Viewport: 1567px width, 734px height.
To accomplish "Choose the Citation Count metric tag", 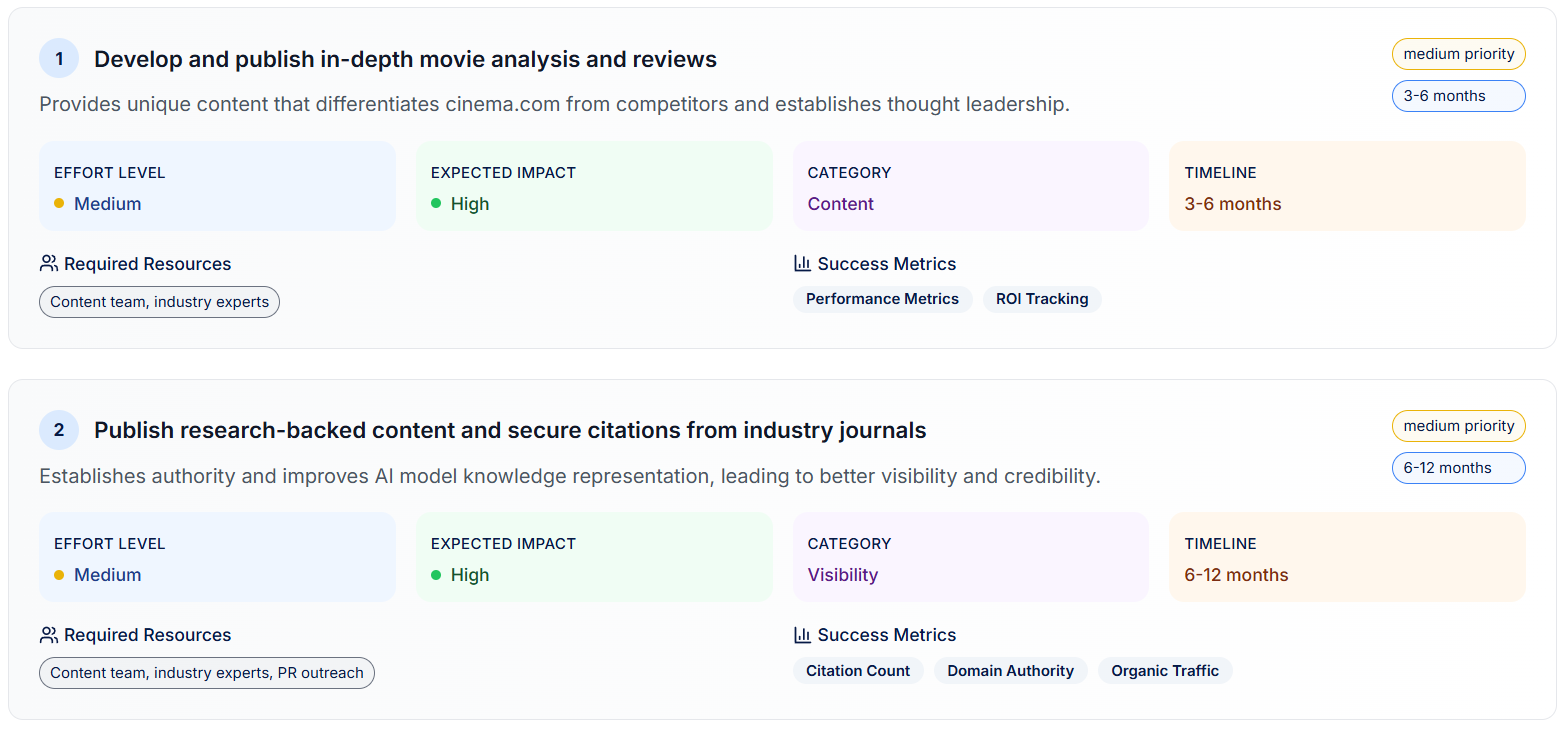I will coord(858,671).
